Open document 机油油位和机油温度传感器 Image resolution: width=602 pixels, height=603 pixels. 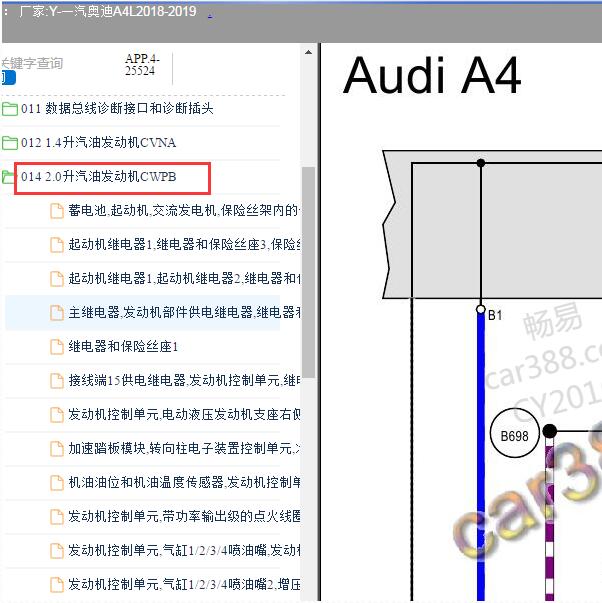185,482
